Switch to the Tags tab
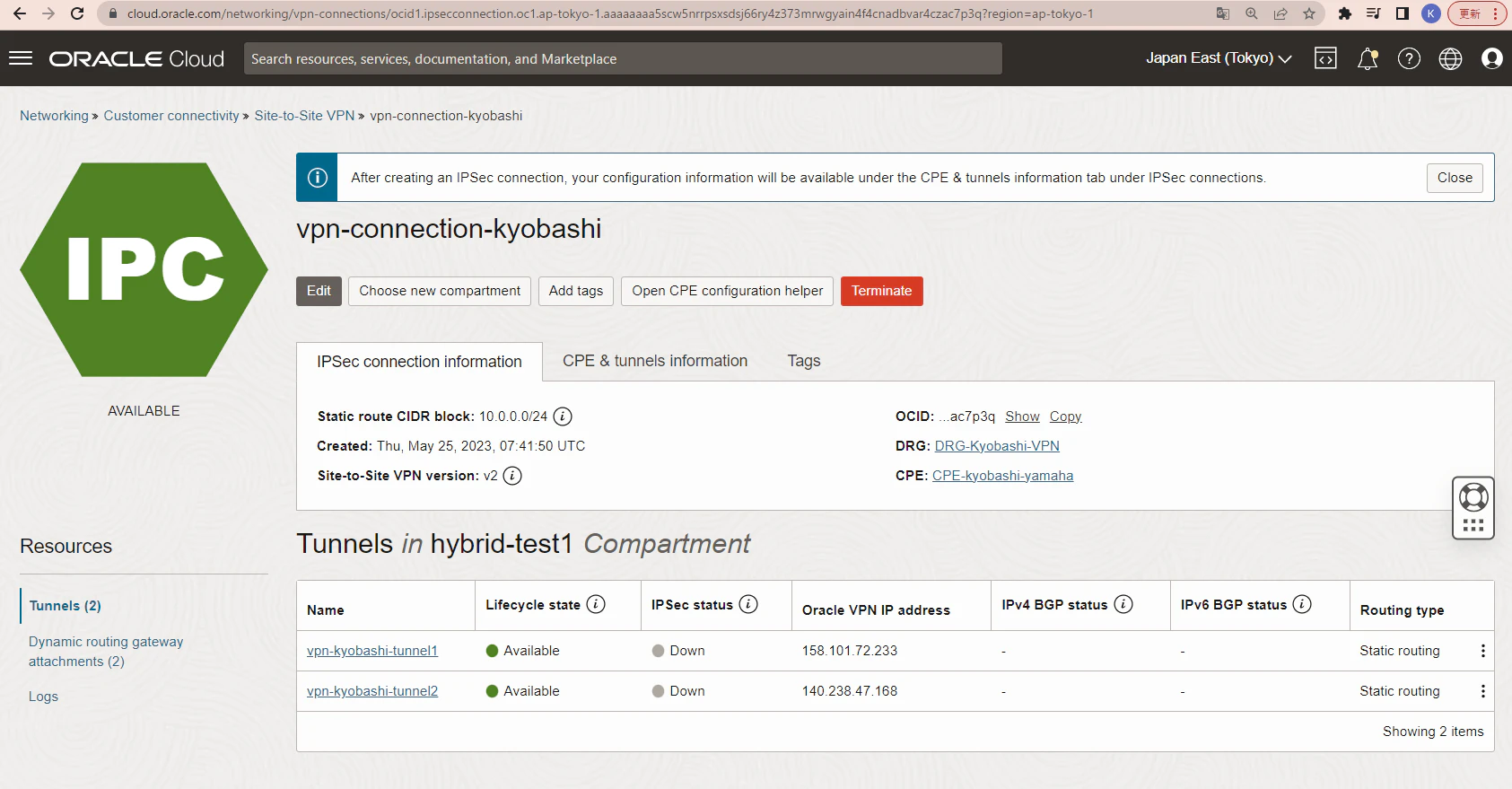This screenshot has width=1512, height=789. coord(804,361)
